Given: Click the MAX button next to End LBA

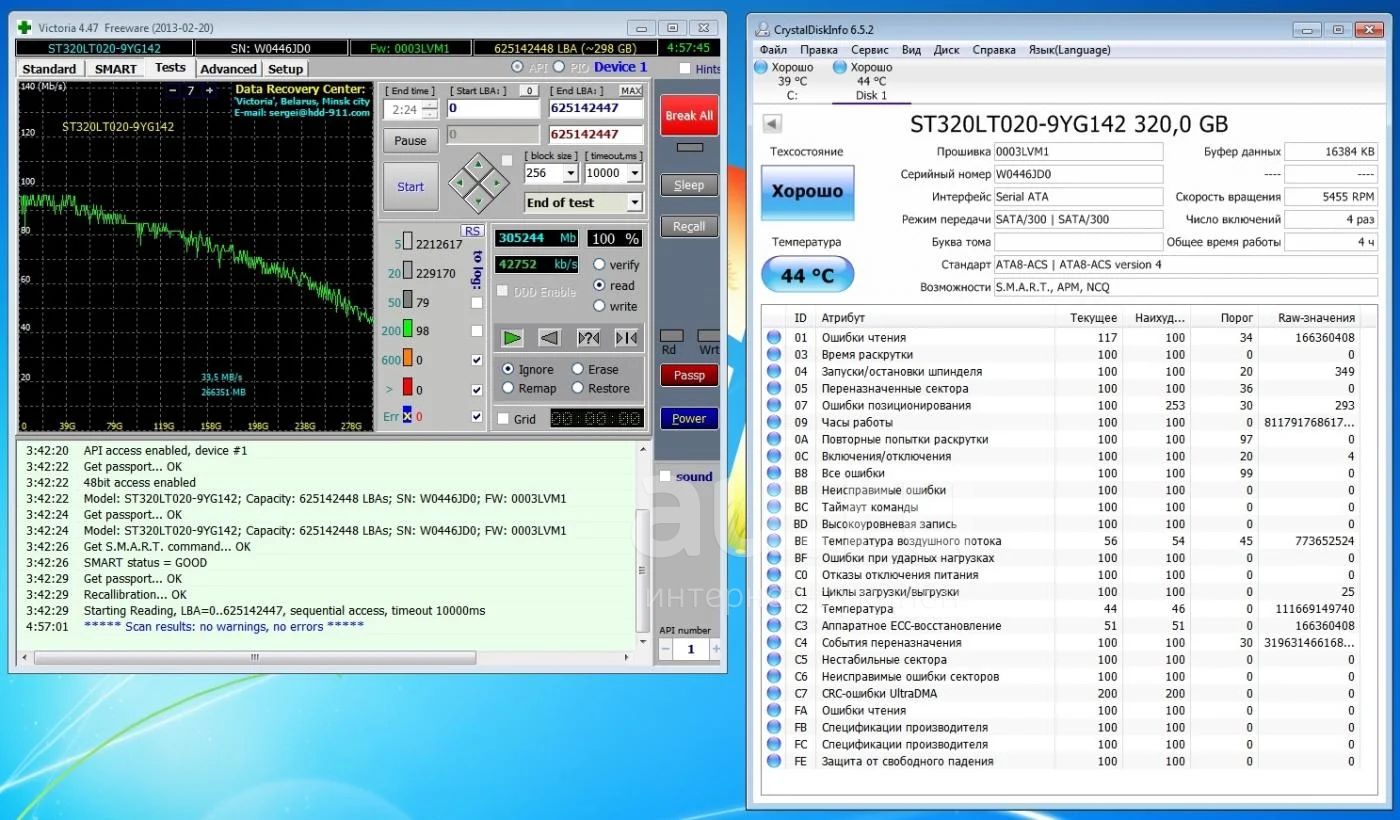Looking at the screenshot, I should click(632, 91).
